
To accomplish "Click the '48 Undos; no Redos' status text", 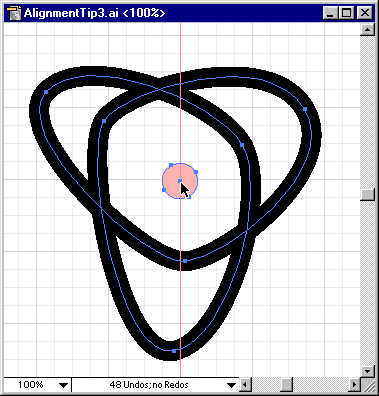I will pos(149,385).
